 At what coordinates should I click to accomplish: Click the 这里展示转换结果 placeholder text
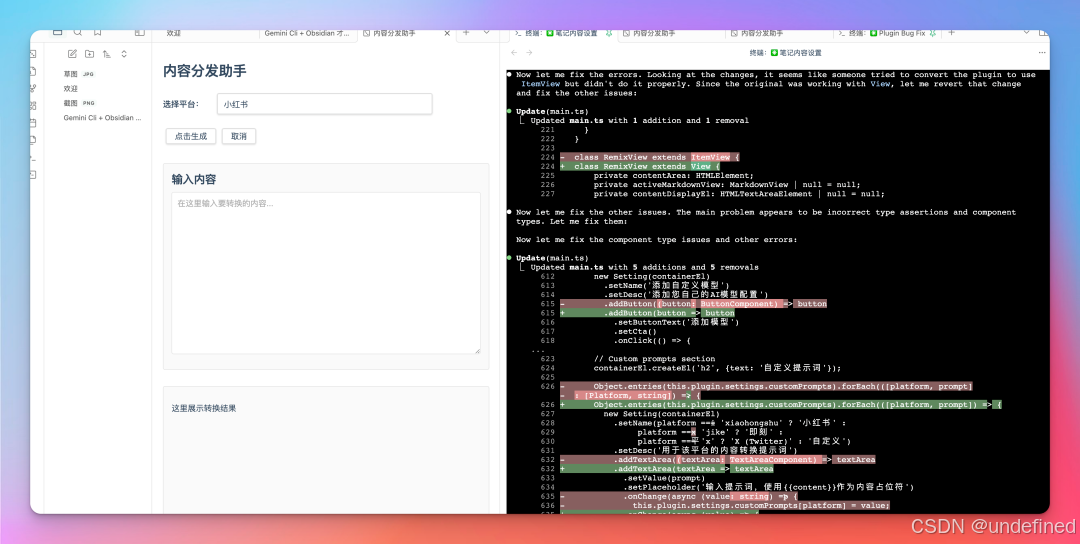204,408
